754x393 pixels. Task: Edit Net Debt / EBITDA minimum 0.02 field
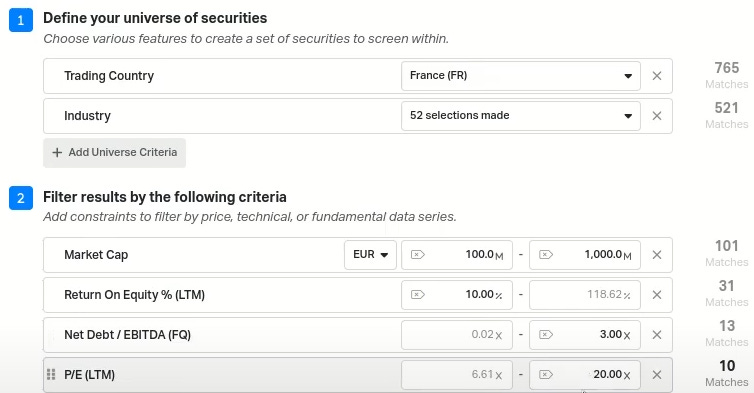(457, 335)
